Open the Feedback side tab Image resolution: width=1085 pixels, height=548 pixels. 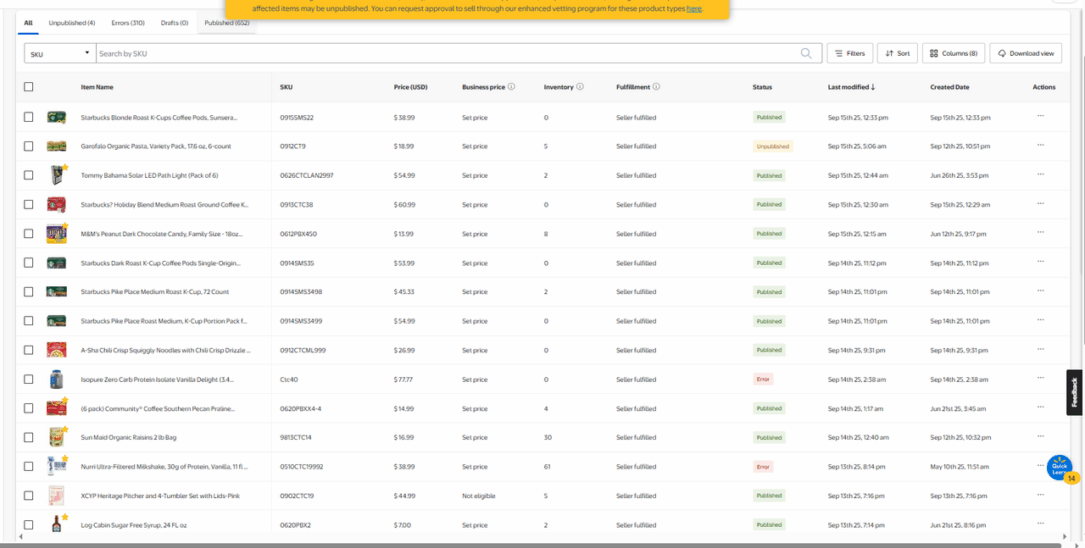click(1074, 393)
